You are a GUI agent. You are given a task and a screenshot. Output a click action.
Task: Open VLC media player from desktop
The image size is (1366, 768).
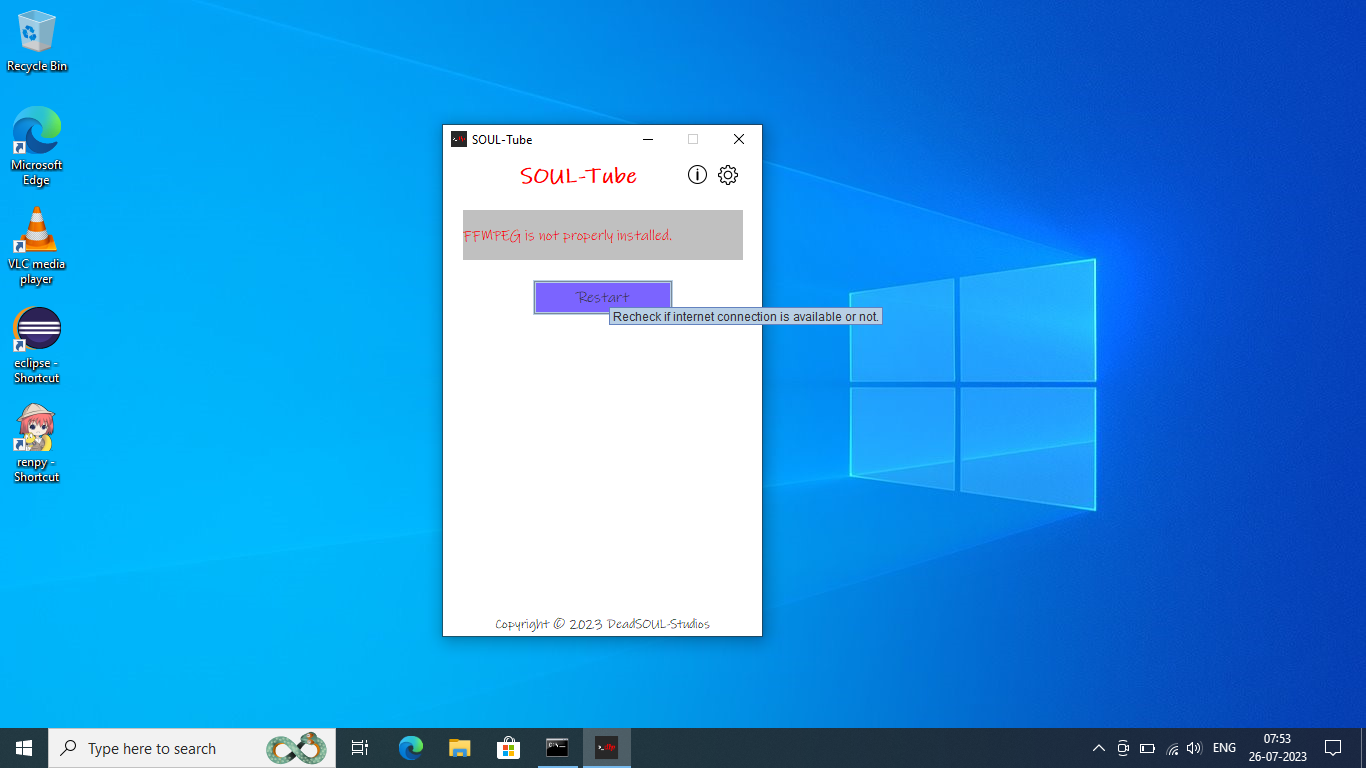36,230
